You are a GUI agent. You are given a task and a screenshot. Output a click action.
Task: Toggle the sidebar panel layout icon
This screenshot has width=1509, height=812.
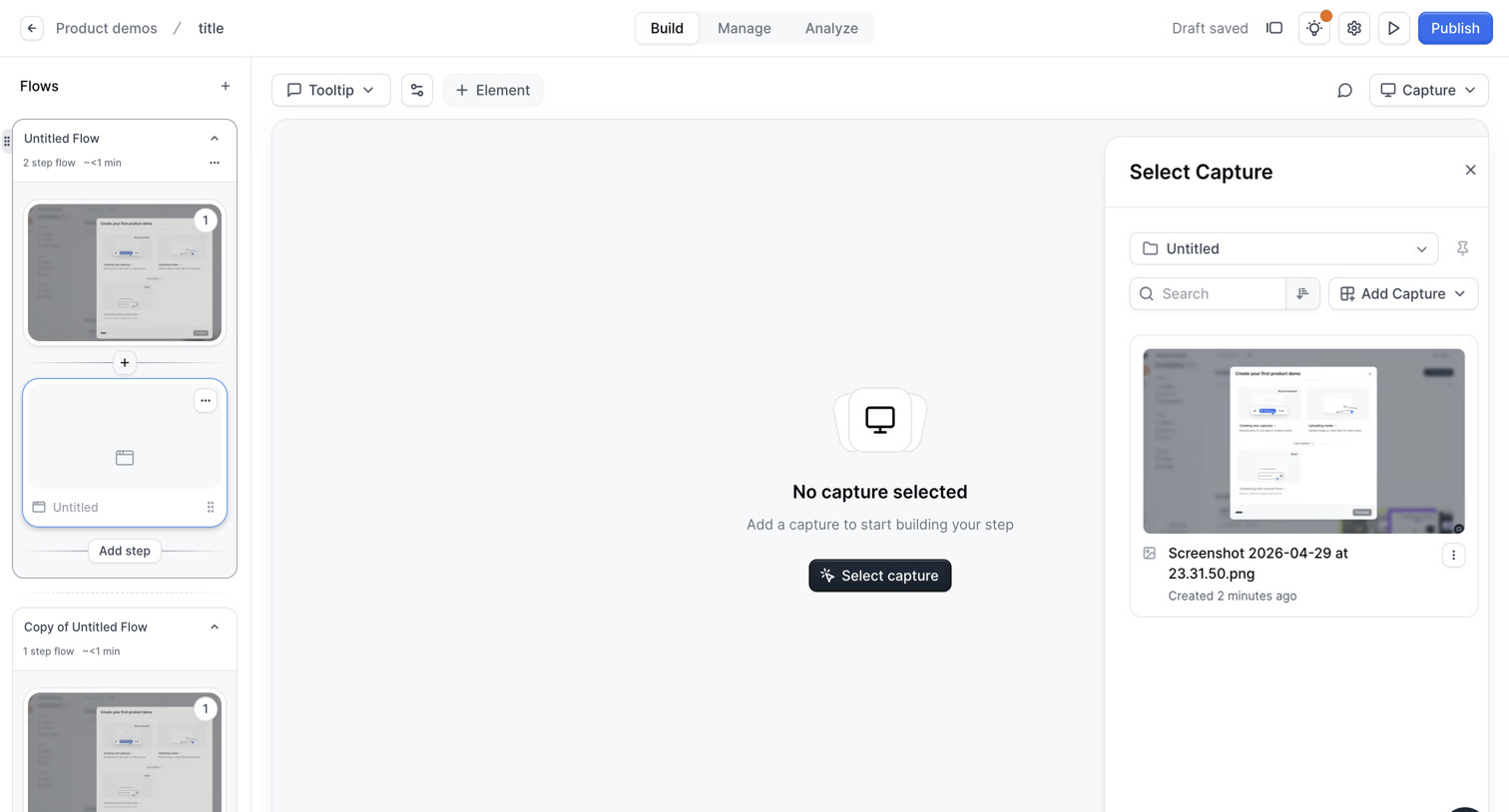pos(1274,28)
